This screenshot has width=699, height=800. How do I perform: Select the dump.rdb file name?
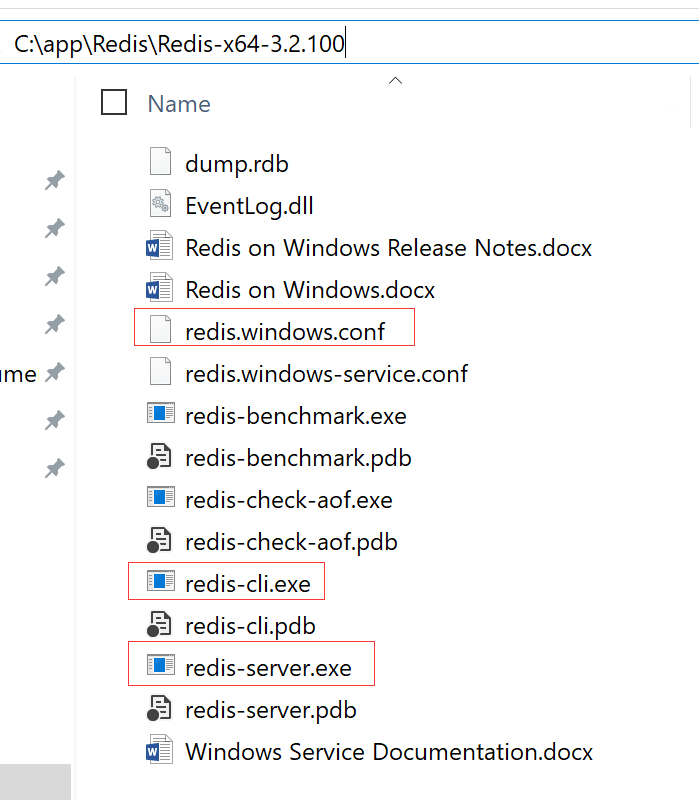237,164
